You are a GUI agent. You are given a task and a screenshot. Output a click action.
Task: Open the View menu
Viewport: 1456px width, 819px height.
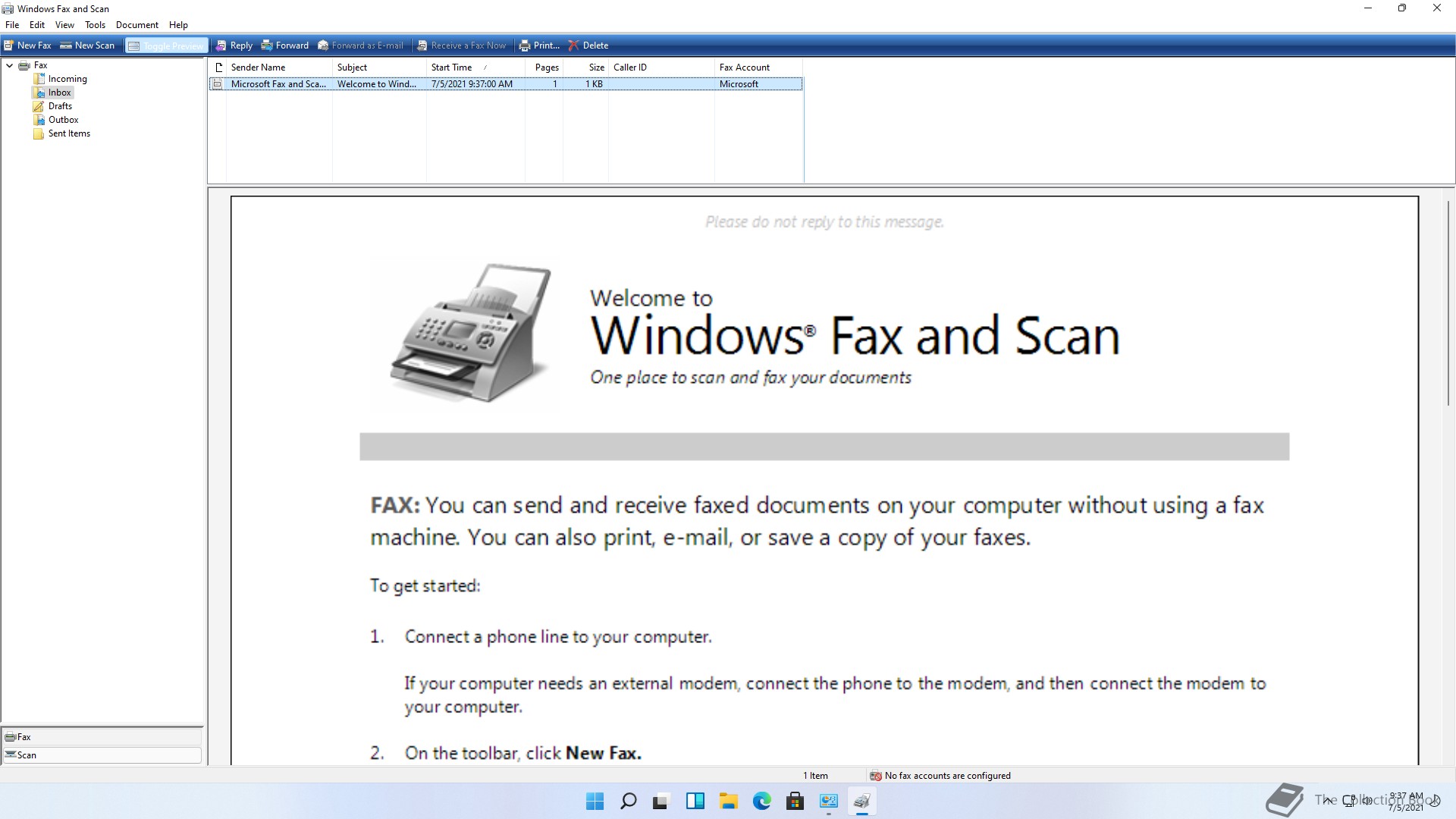[65, 25]
